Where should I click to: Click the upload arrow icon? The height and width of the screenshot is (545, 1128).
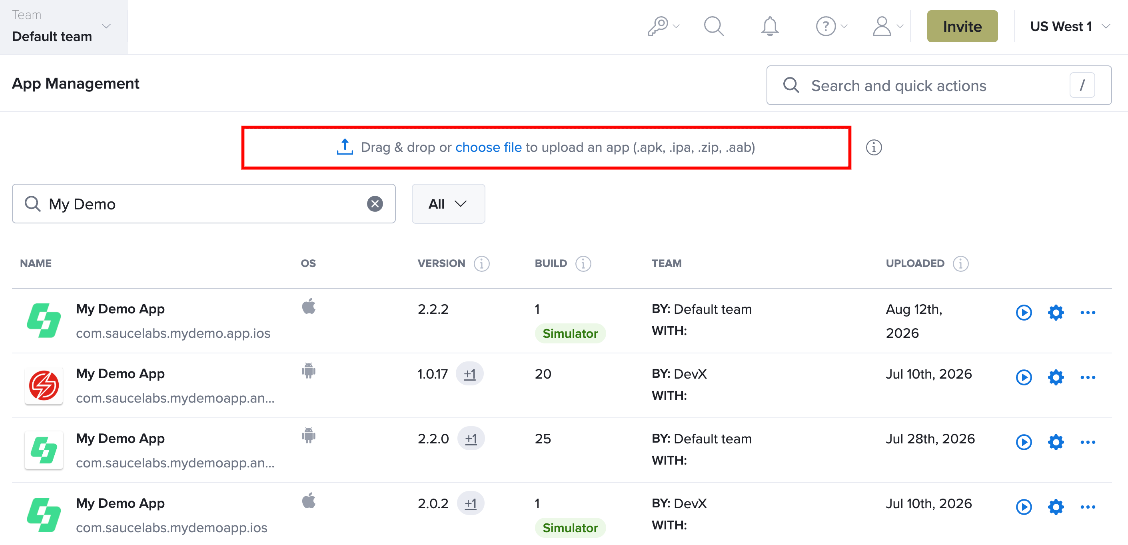(x=345, y=147)
